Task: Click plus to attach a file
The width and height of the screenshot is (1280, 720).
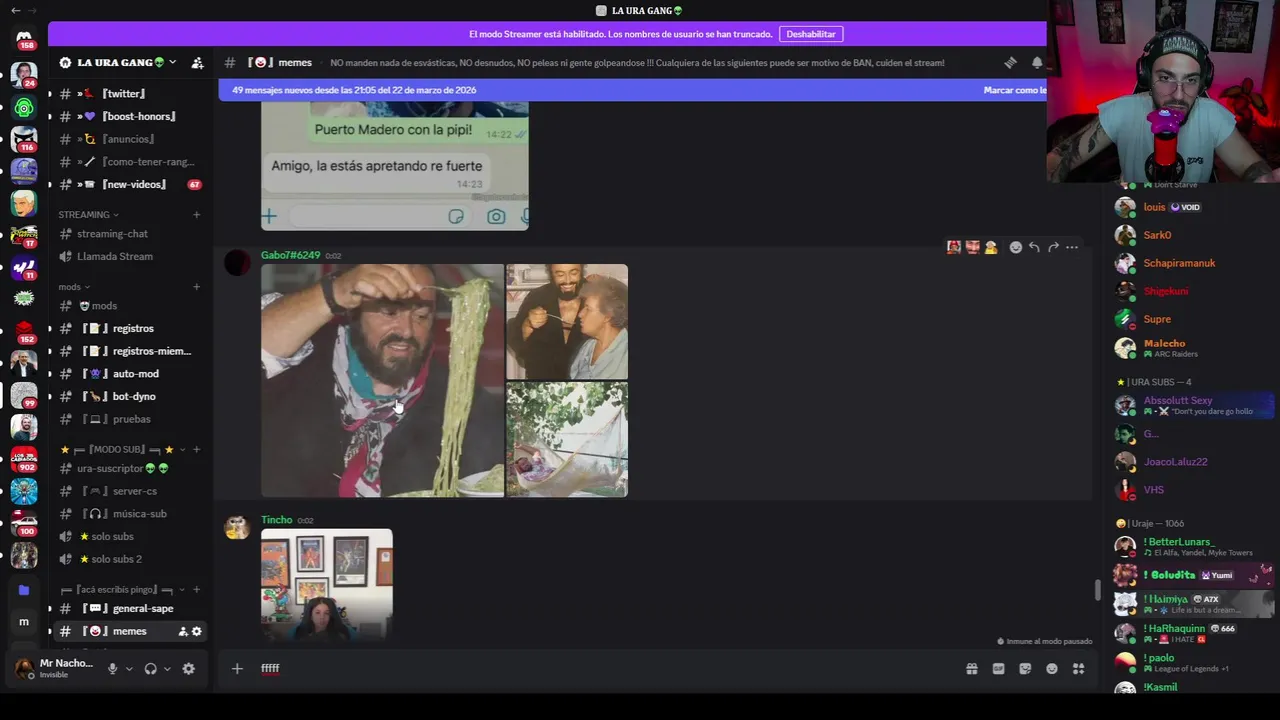Action: [237, 669]
